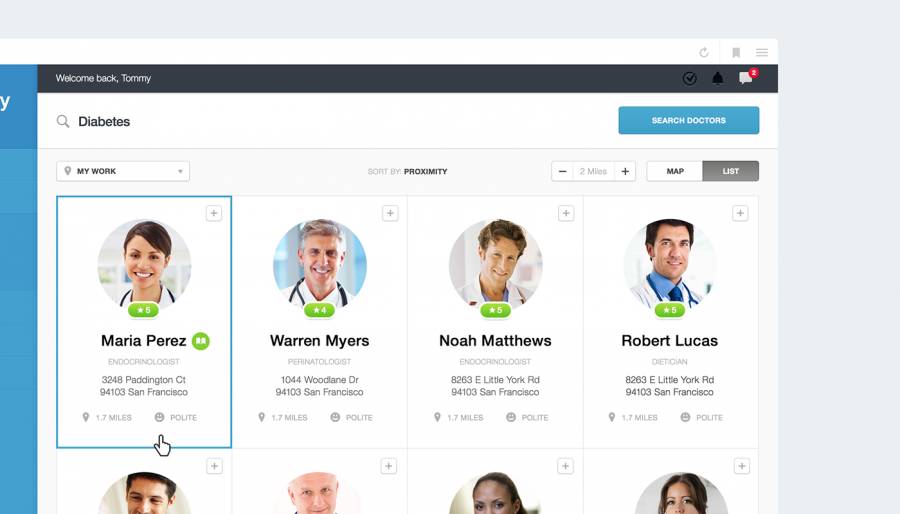Image resolution: width=900 pixels, height=514 pixels.
Task: Add Maria Perez using the plus box
Action: point(214,213)
